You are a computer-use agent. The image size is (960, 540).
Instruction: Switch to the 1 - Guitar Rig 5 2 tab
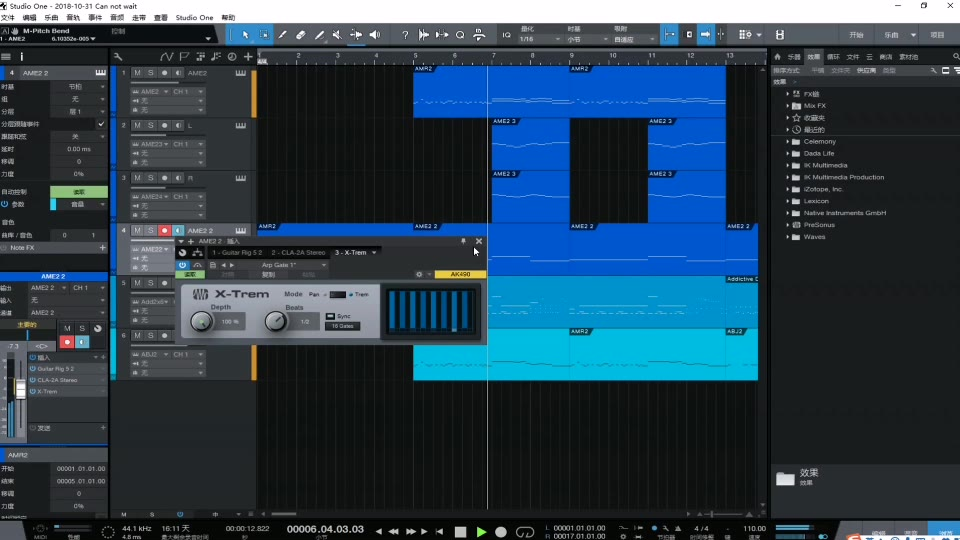(237, 252)
